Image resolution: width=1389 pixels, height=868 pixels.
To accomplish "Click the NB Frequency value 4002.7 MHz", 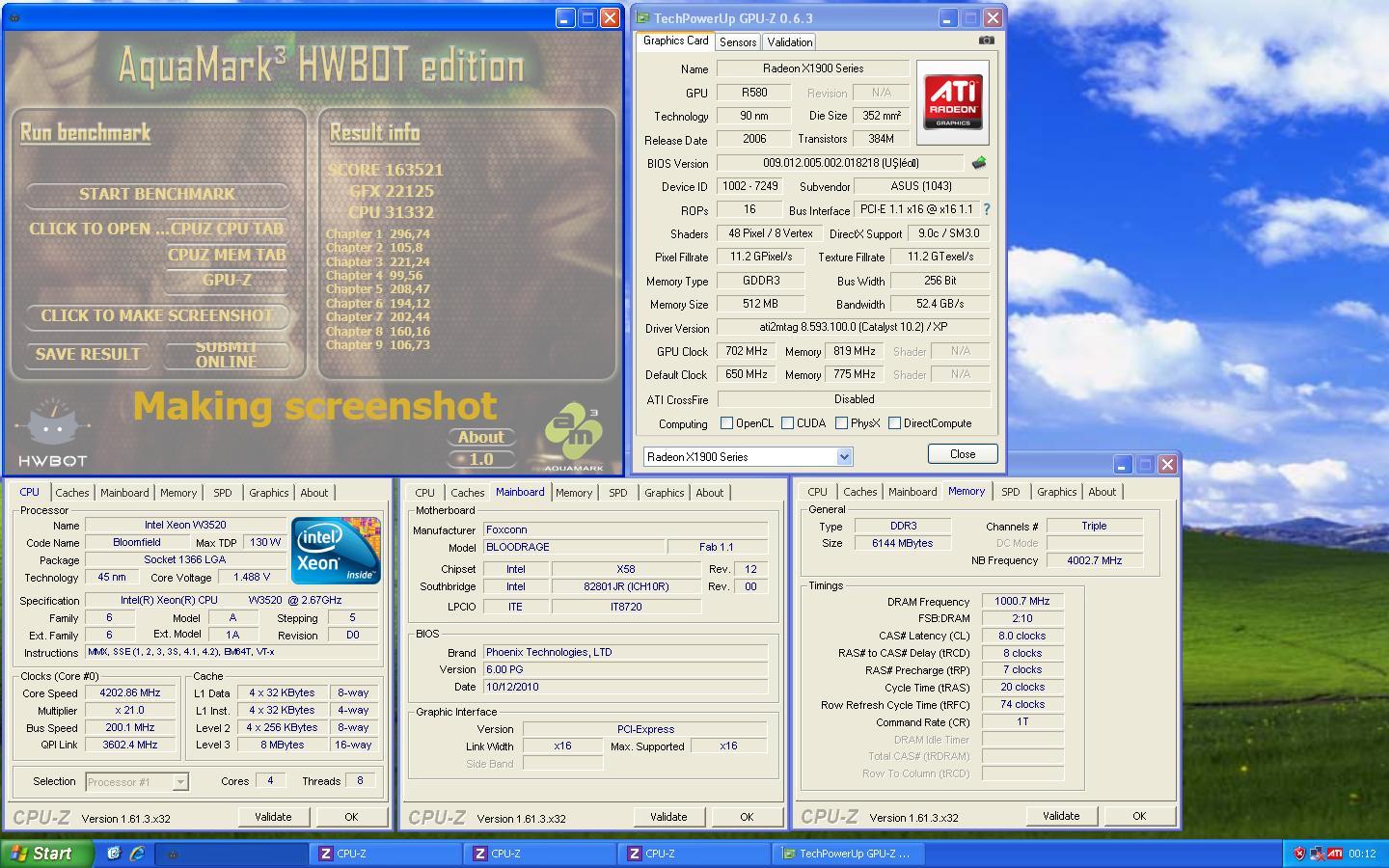I will pos(1094,560).
